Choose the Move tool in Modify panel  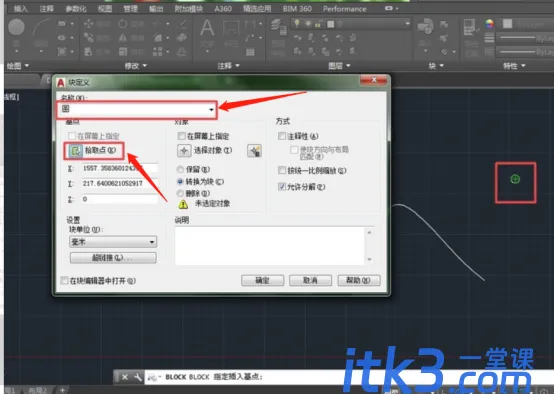point(88,24)
